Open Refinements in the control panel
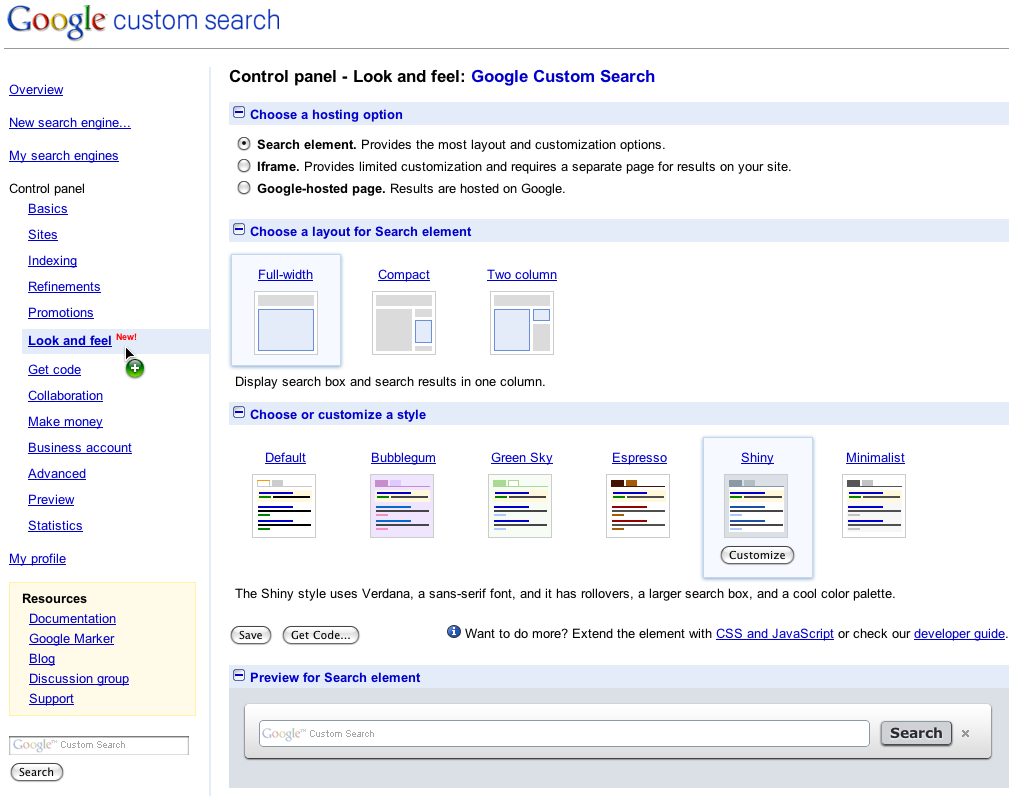The image size is (1021, 802). click(64, 287)
